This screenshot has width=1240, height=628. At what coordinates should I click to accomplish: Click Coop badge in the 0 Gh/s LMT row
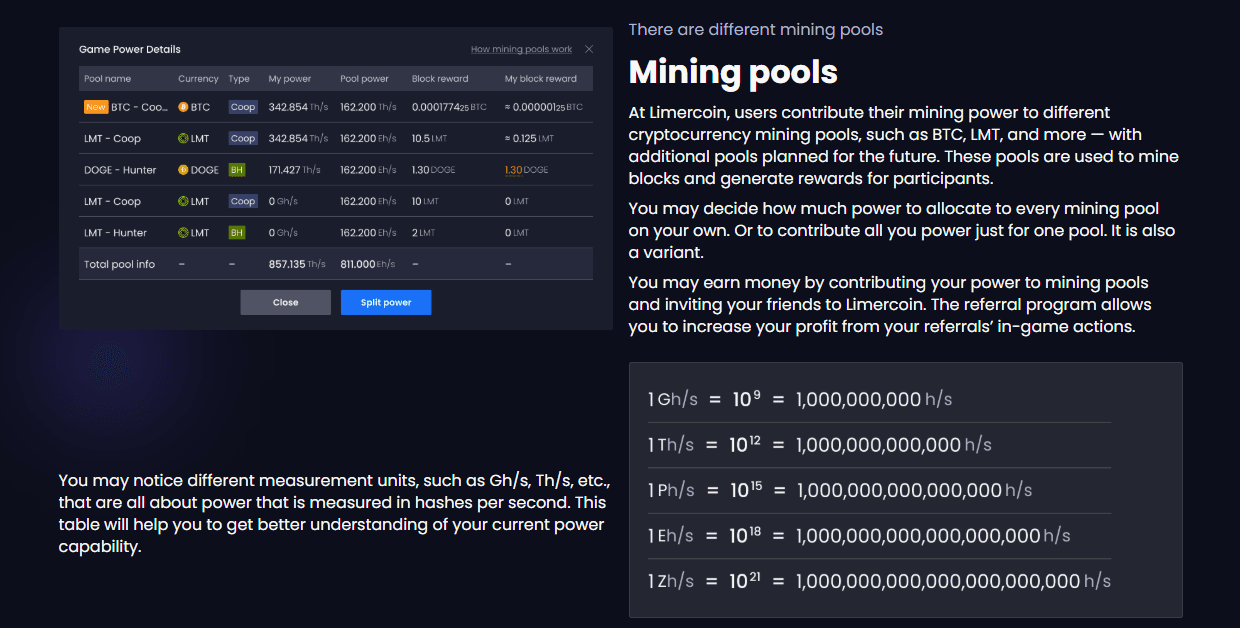(243, 201)
